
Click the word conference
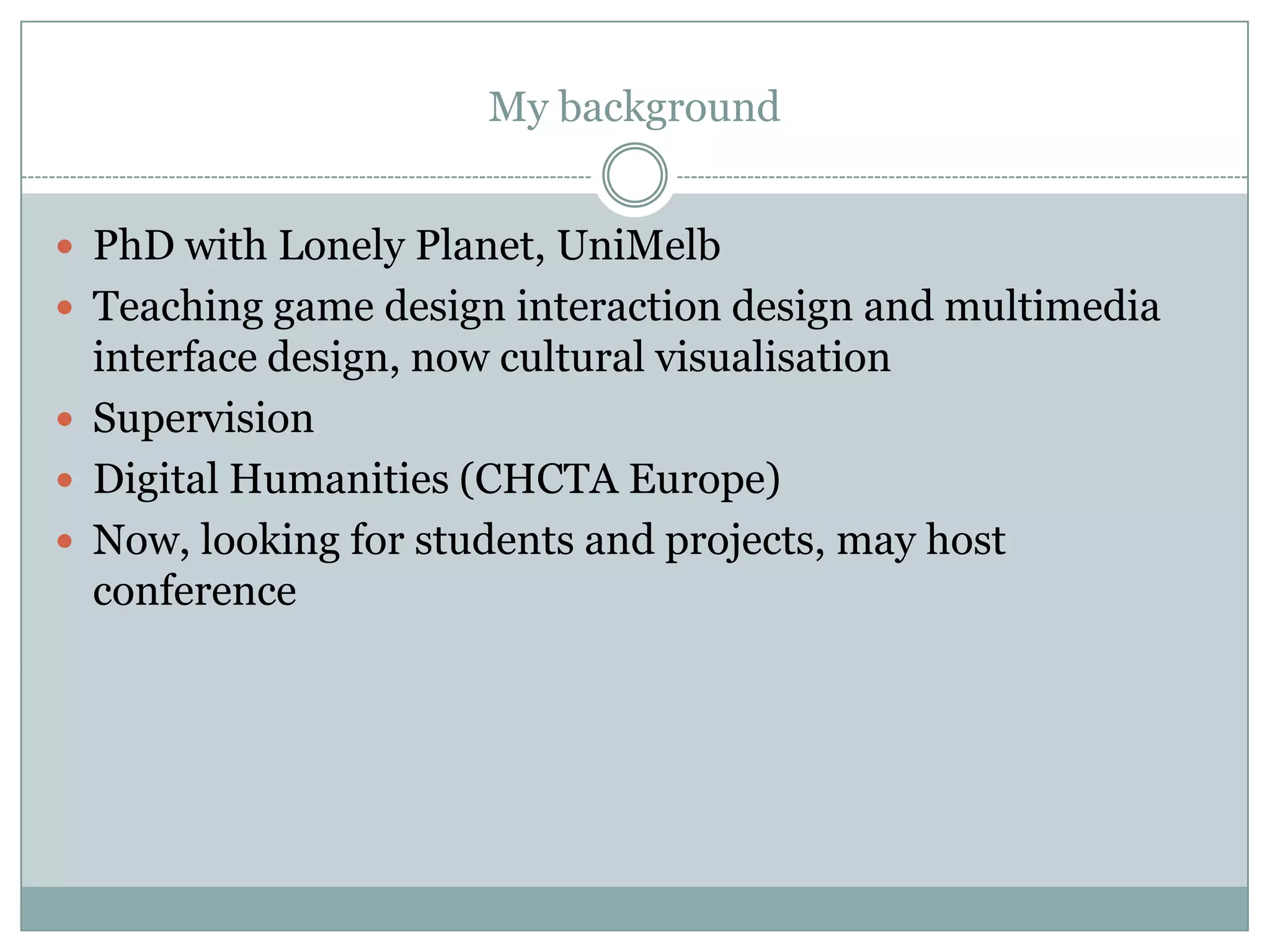[194, 591]
